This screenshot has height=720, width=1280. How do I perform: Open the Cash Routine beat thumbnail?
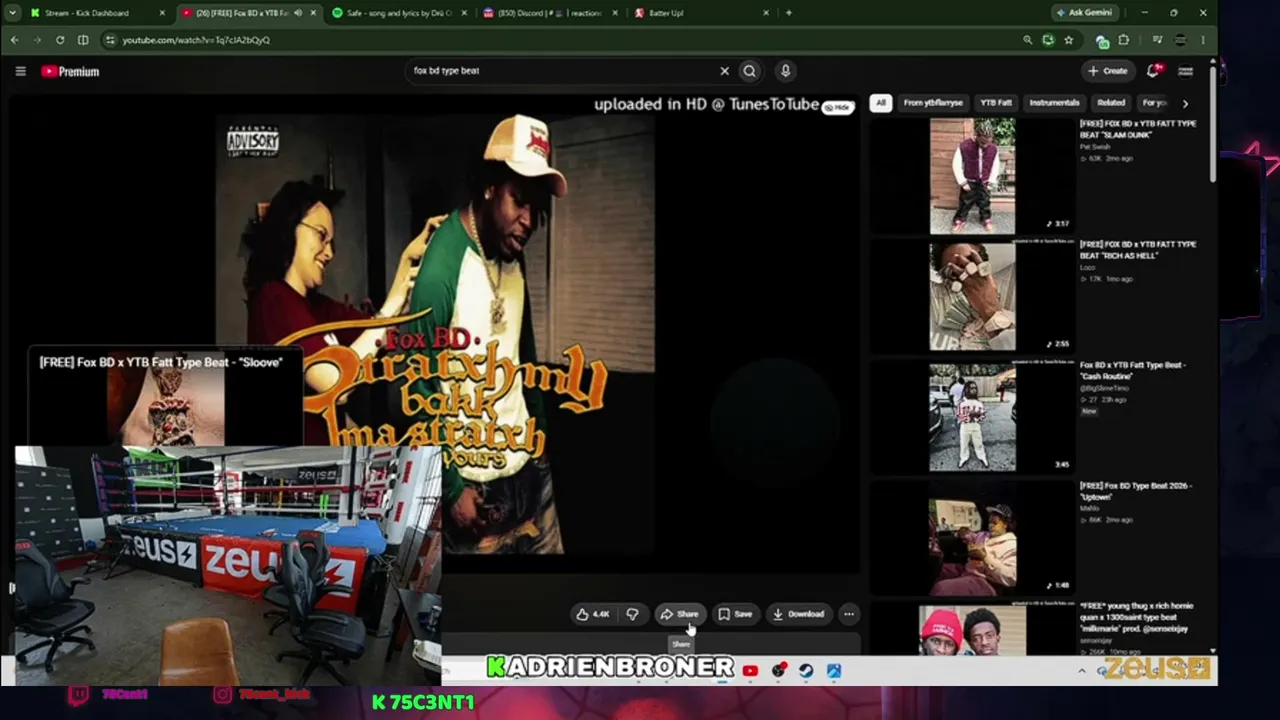tap(972, 416)
